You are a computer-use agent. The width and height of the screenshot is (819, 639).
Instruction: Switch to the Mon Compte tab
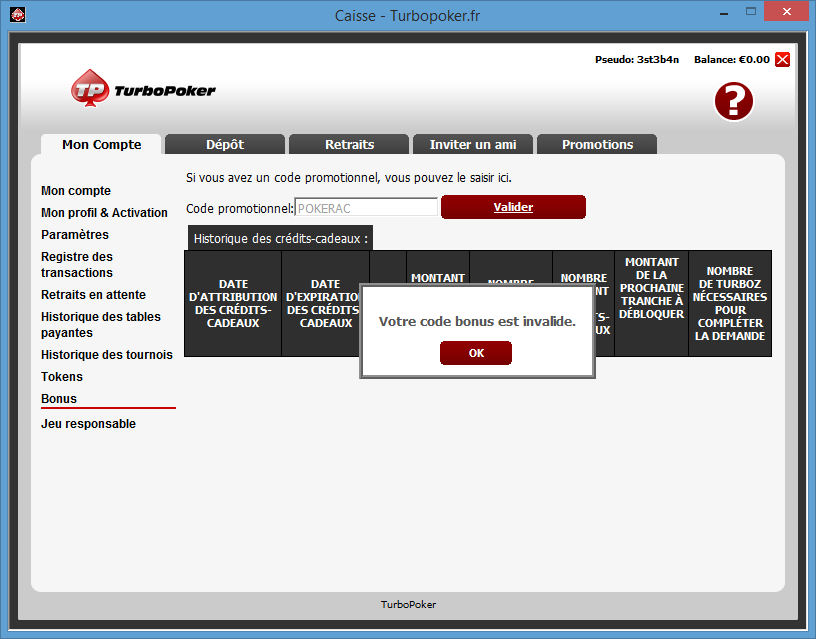tap(101, 144)
